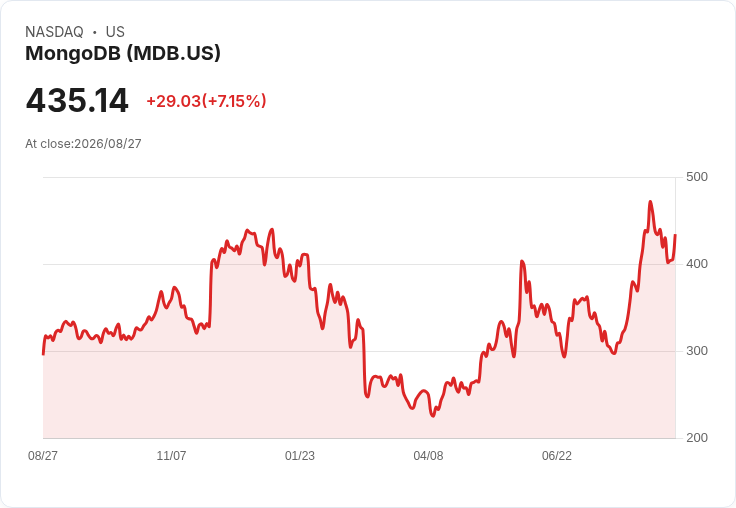The image size is (736, 508).
Task: Click the +29.03(+7.15%) price change
Action: (x=207, y=101)
